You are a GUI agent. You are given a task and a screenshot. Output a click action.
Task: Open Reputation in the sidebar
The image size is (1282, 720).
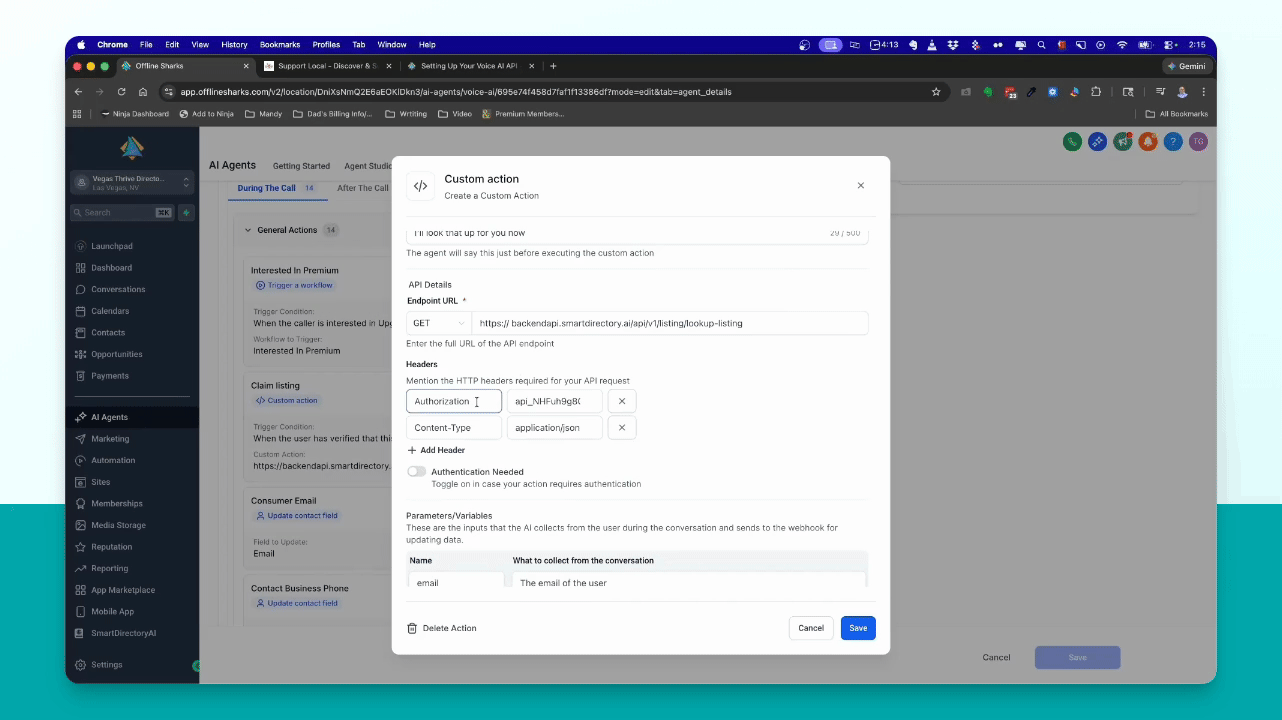111,547
